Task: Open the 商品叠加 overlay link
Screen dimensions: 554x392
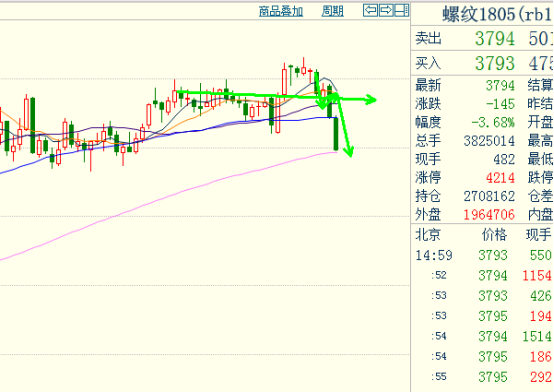Action: point(281,11)
